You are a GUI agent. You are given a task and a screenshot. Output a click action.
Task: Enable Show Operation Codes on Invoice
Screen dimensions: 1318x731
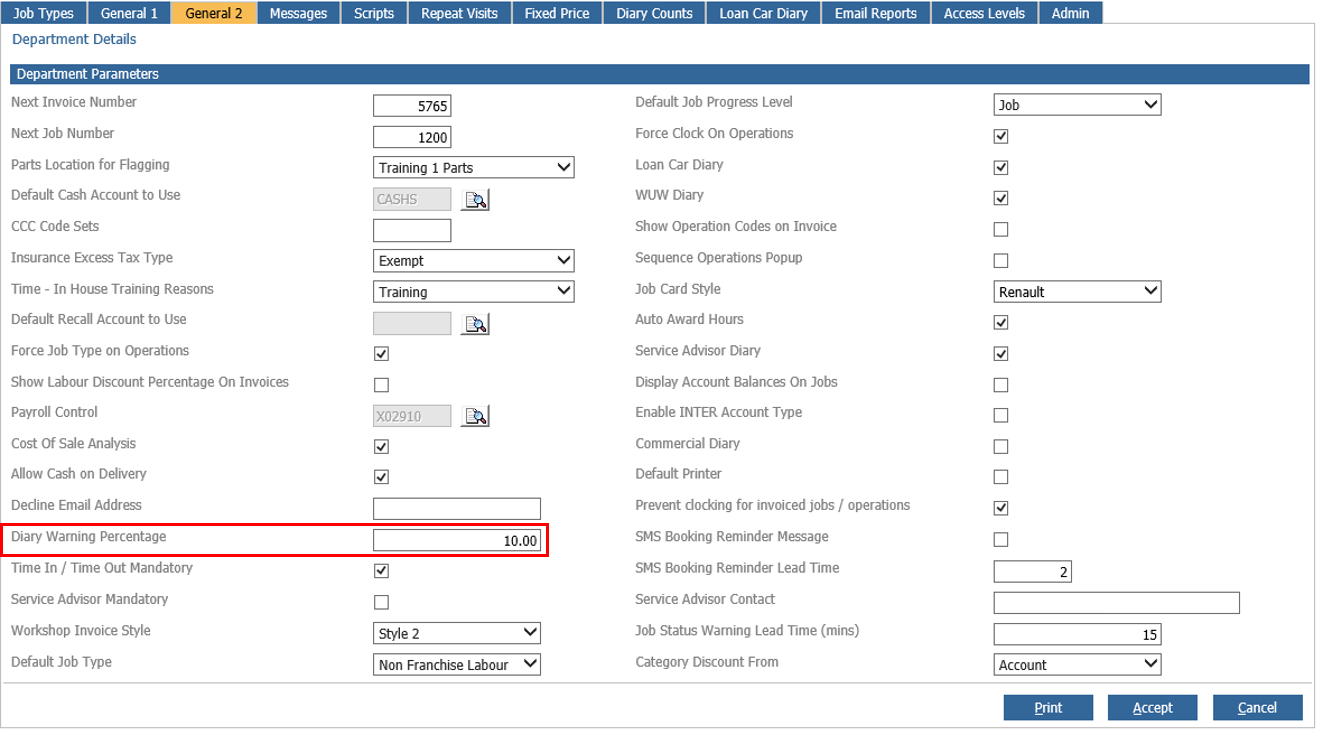(x=1001, y=229)
